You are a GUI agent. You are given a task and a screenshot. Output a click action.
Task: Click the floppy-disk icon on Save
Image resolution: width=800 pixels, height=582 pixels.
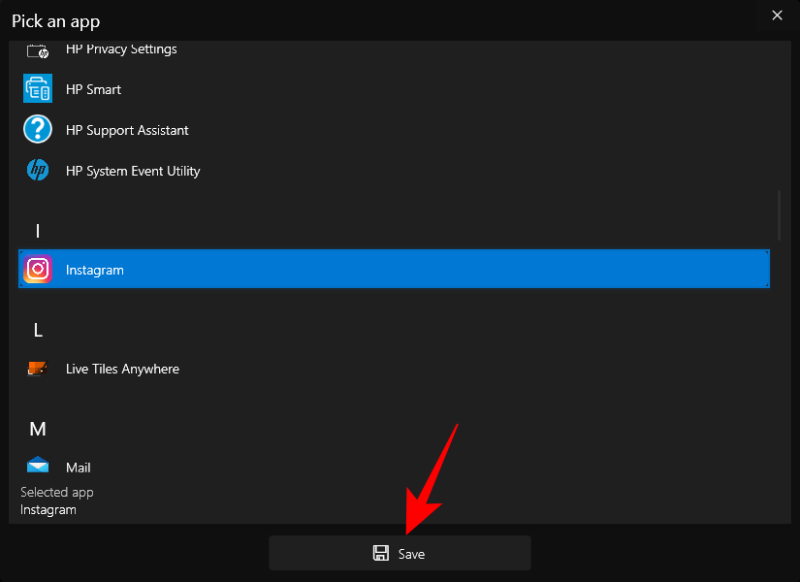point(381,552)
